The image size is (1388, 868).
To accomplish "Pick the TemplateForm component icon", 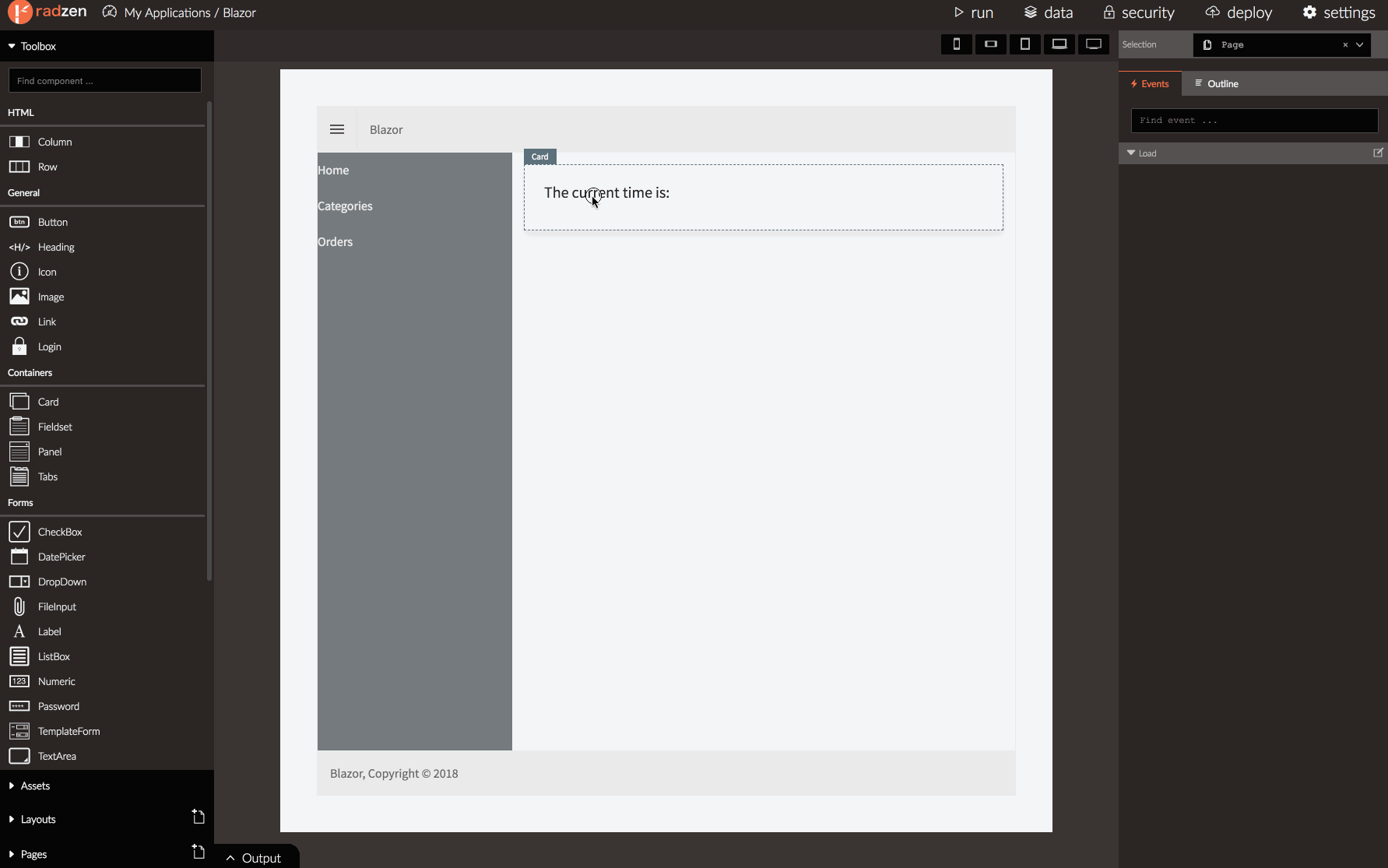I will click(19, 731).
